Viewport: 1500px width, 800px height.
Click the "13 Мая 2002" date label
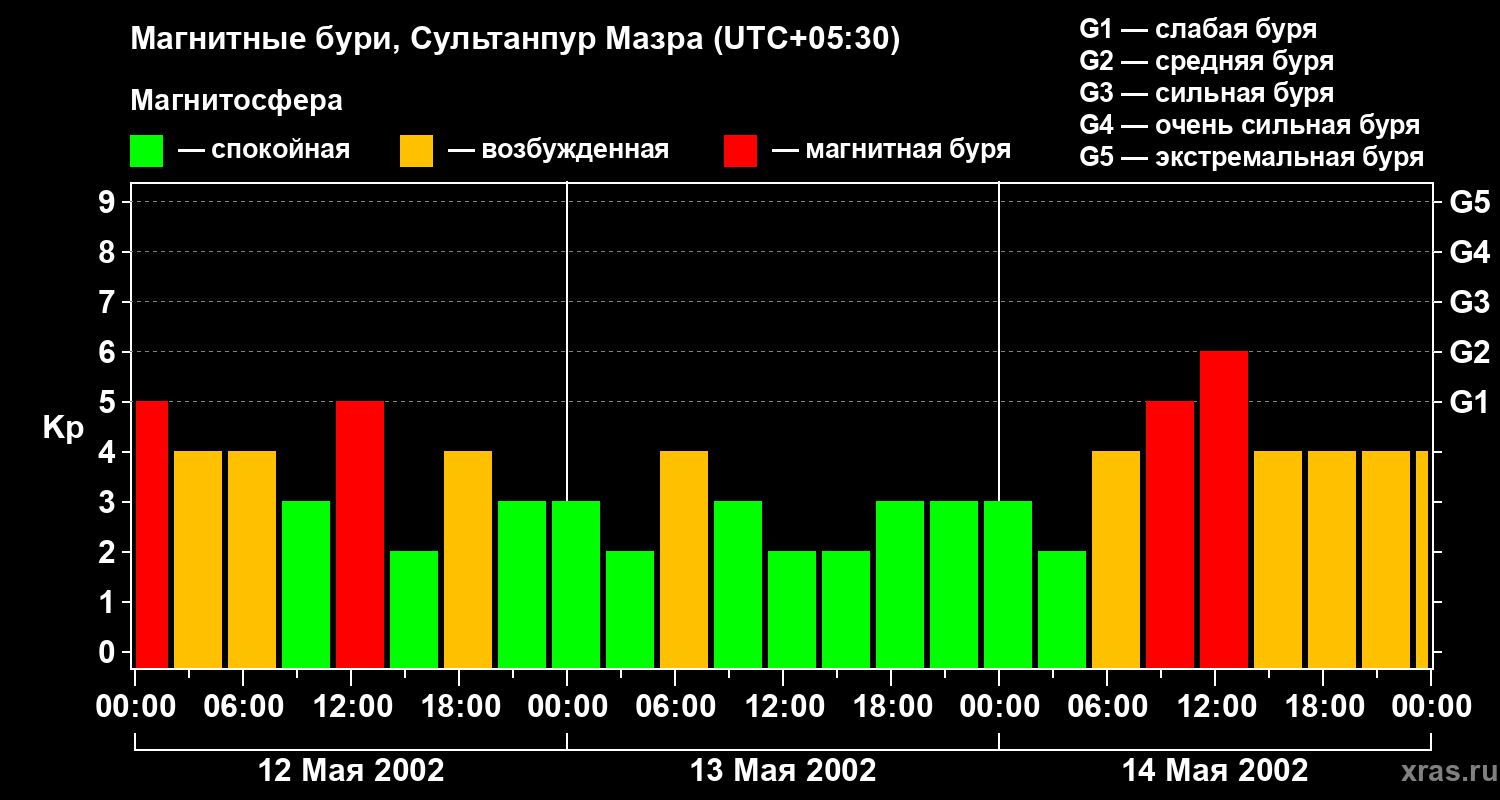click(783, 771)
